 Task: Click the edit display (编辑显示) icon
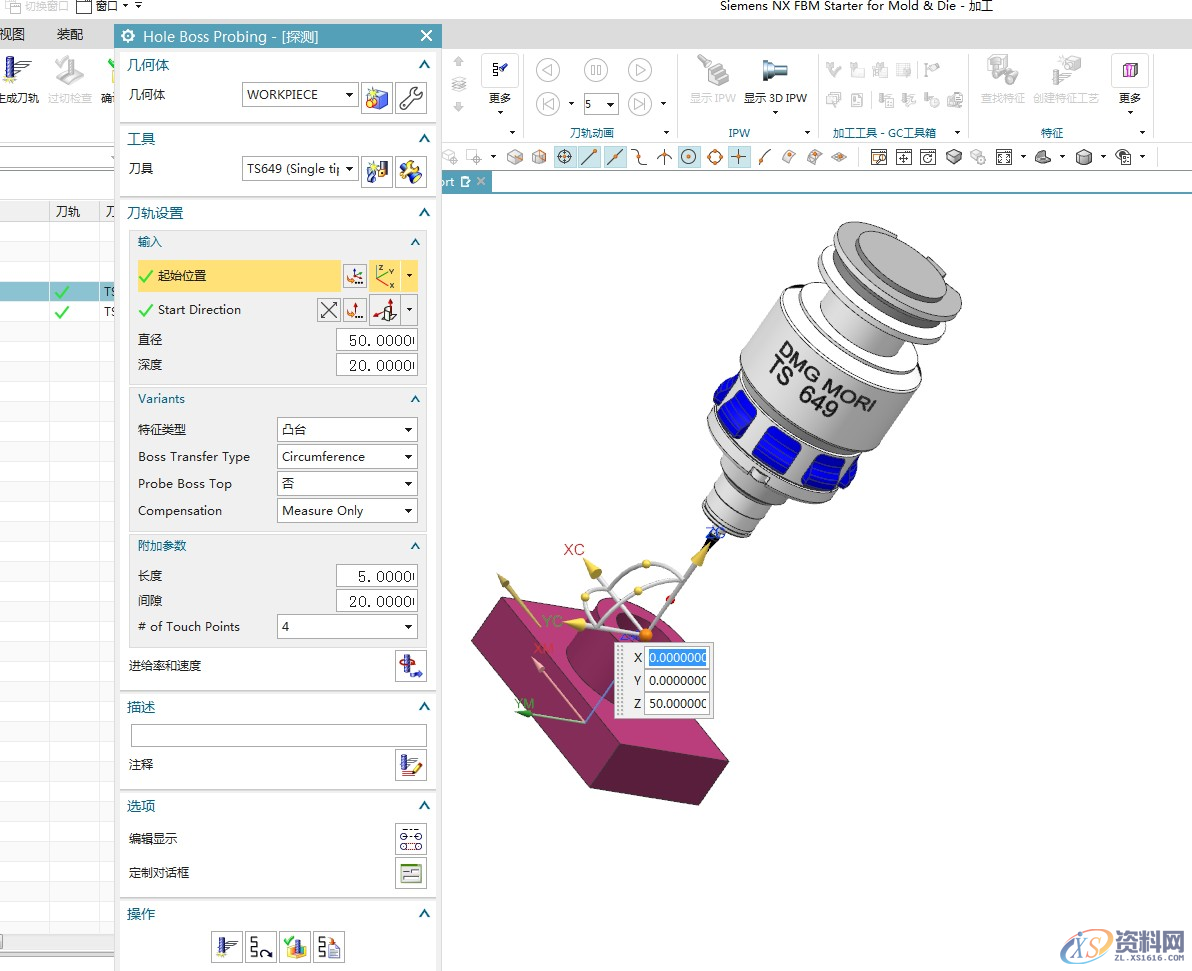[411, 839]
